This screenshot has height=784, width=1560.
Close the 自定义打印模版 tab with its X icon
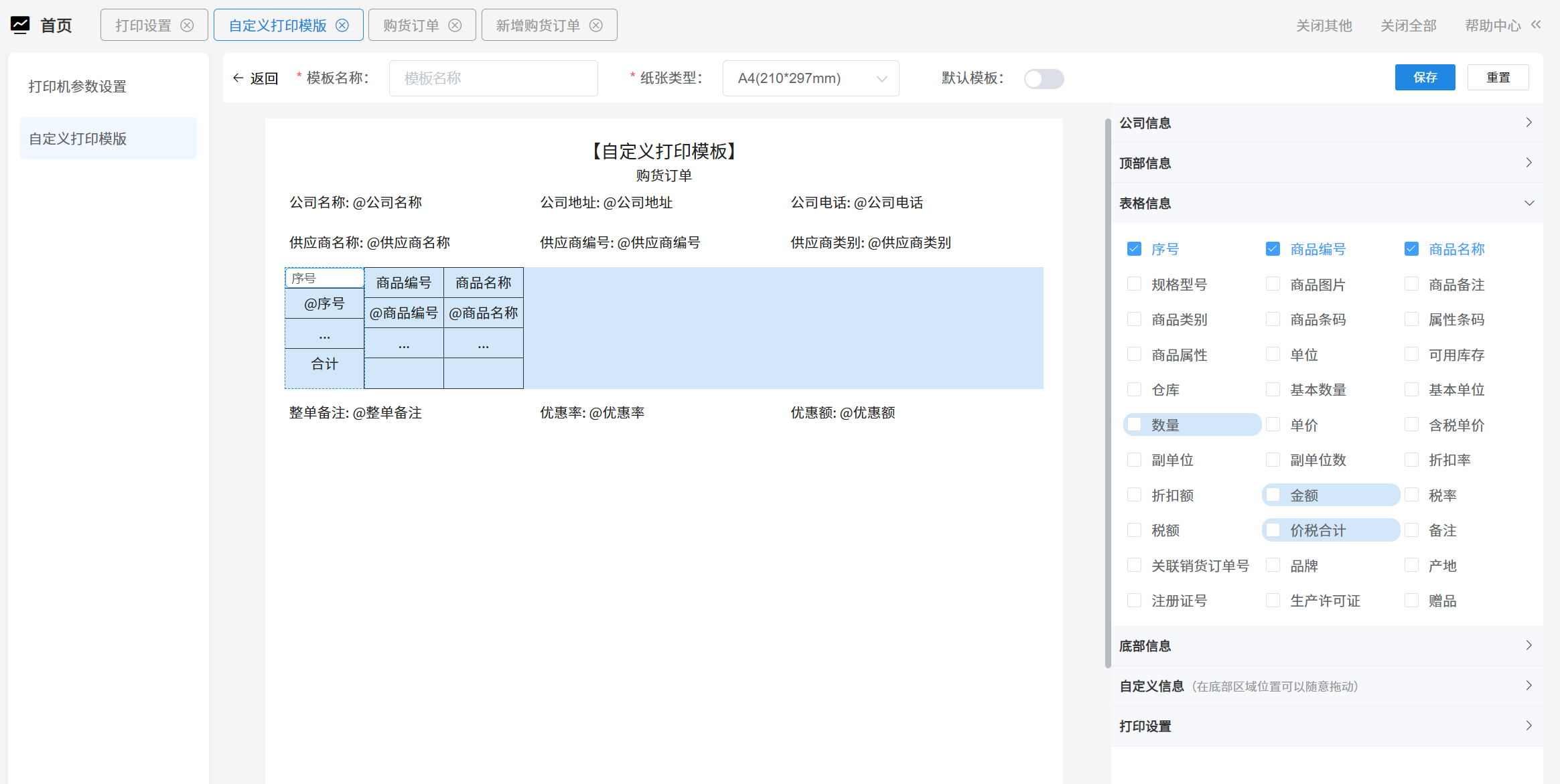342,25
